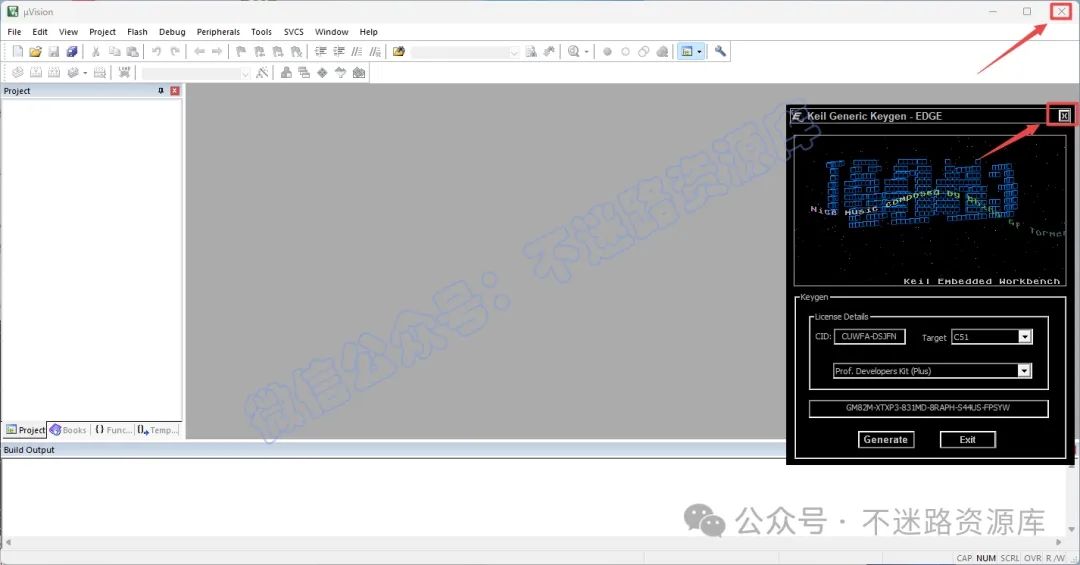The image size is (1080, 565).
Task: Clear all bookmarks icon
Action: (x=296, y=52)
